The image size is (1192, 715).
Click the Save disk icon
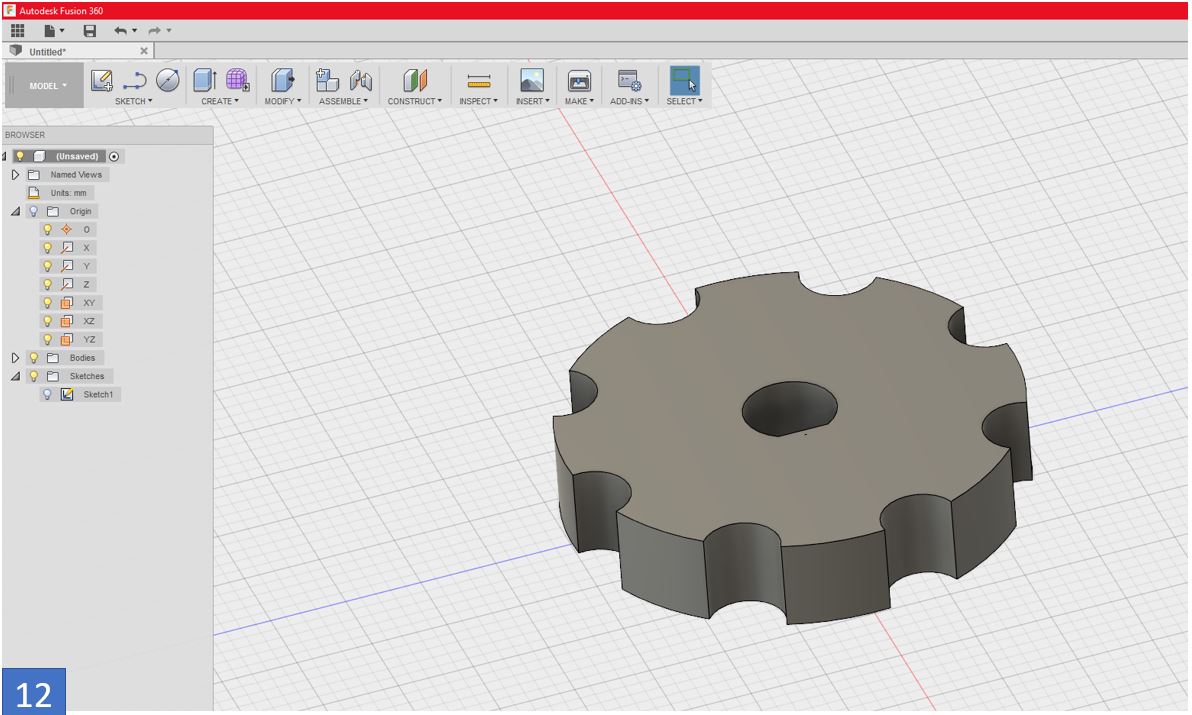pos(90,30)
